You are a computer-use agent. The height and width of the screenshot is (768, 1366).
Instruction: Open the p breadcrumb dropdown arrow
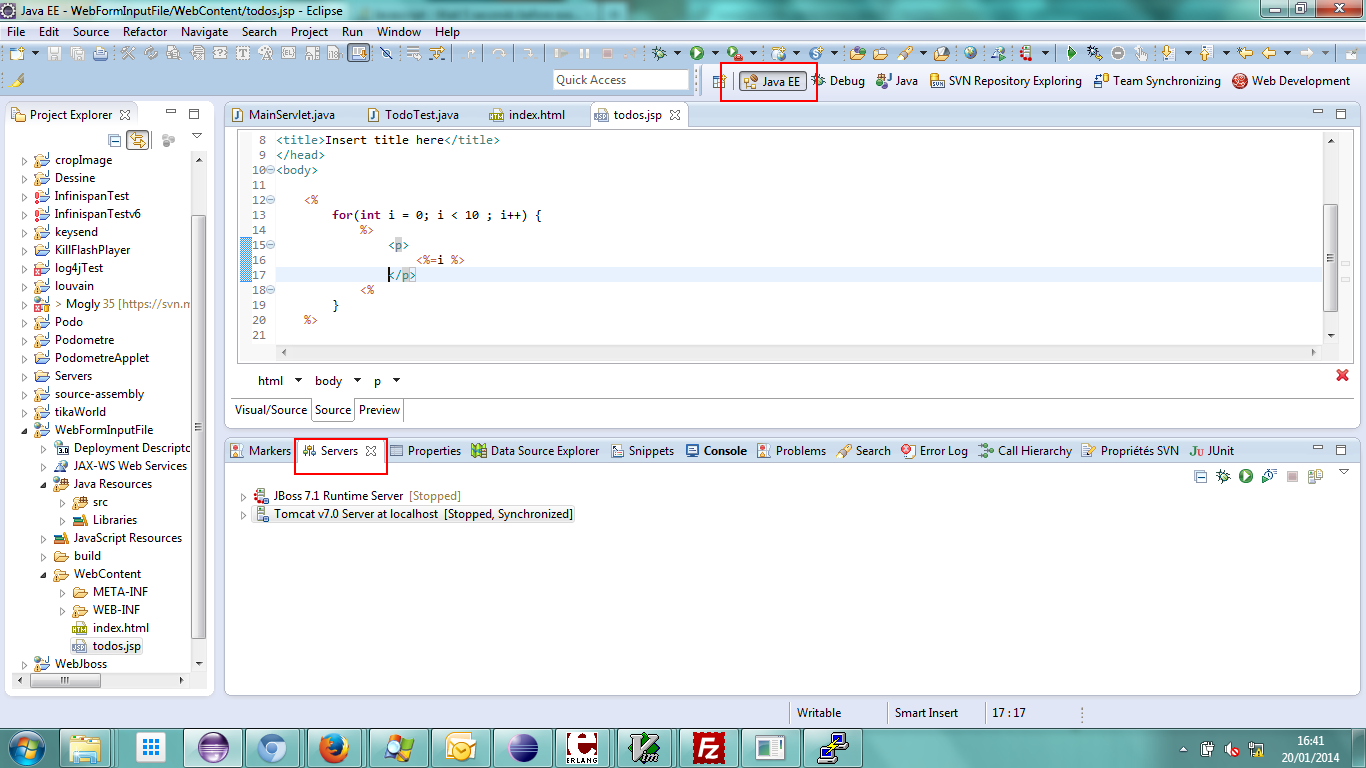(396, 381)
